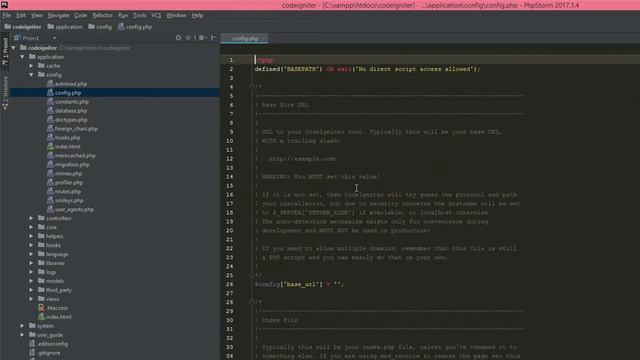Open the Edit menu
The height and width of the screenshot is (360, 640).
click(21, 15)
